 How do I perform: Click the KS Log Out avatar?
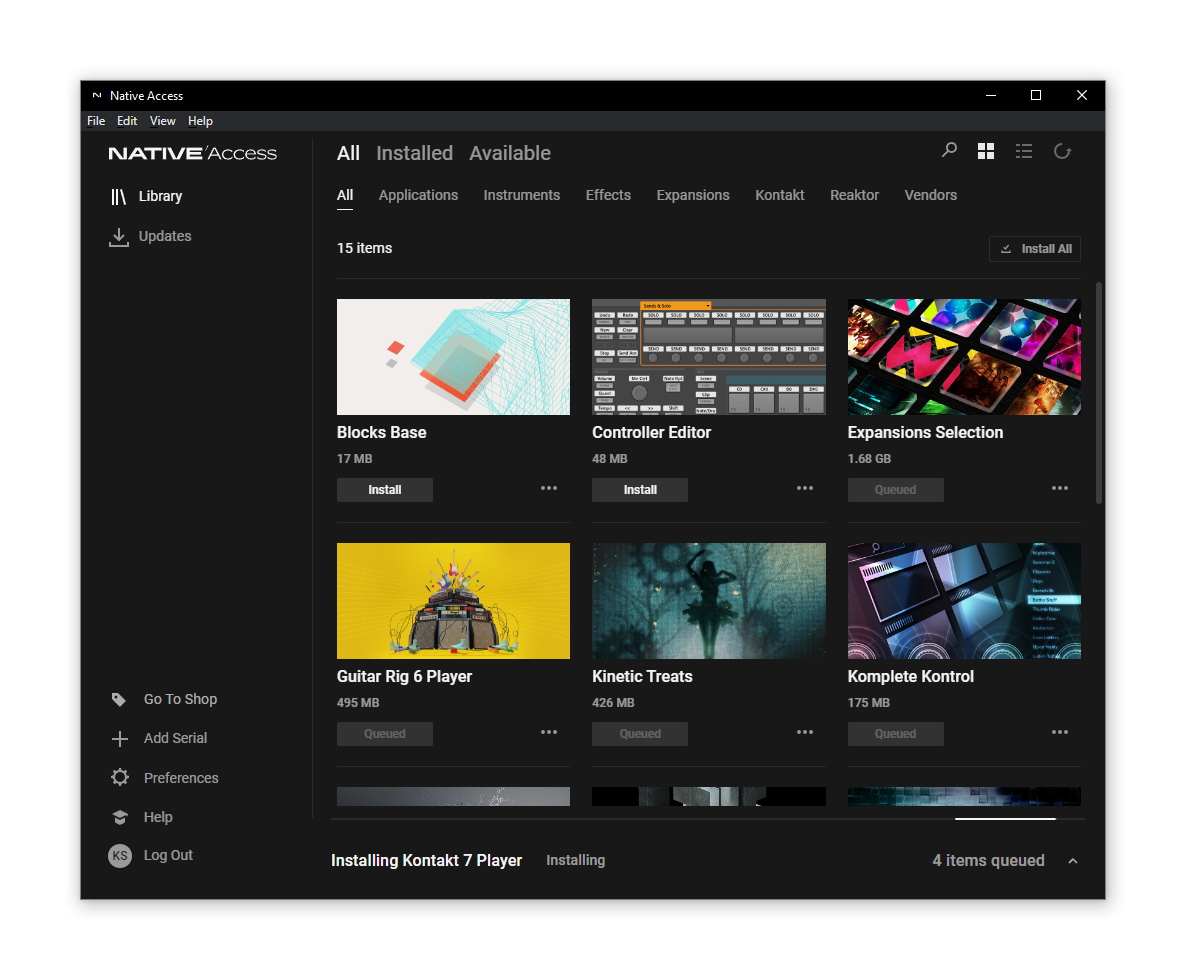(x=120, y=855)
